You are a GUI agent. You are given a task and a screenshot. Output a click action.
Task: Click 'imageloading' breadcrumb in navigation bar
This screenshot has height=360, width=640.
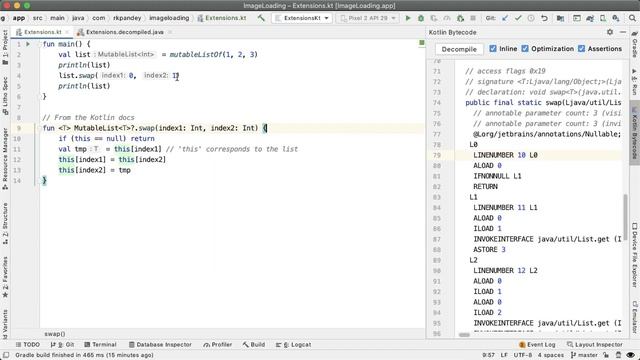[169, 18]
